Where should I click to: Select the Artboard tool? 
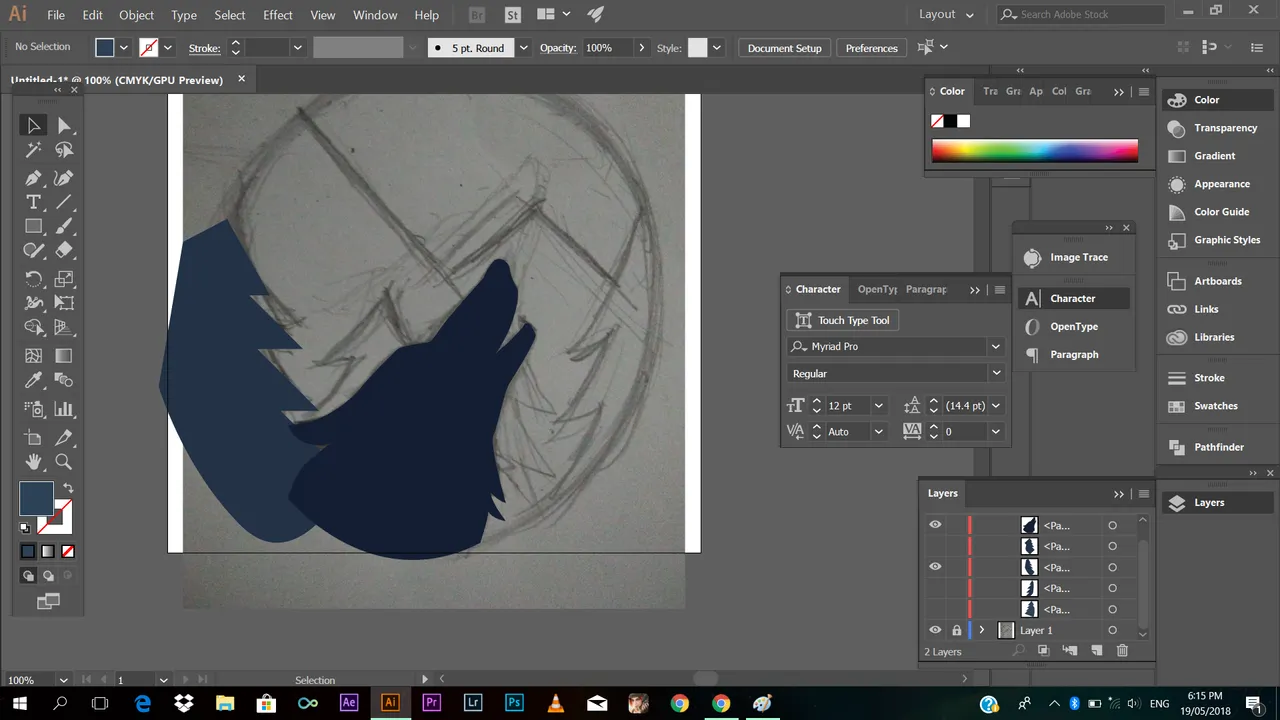[33, 438]
